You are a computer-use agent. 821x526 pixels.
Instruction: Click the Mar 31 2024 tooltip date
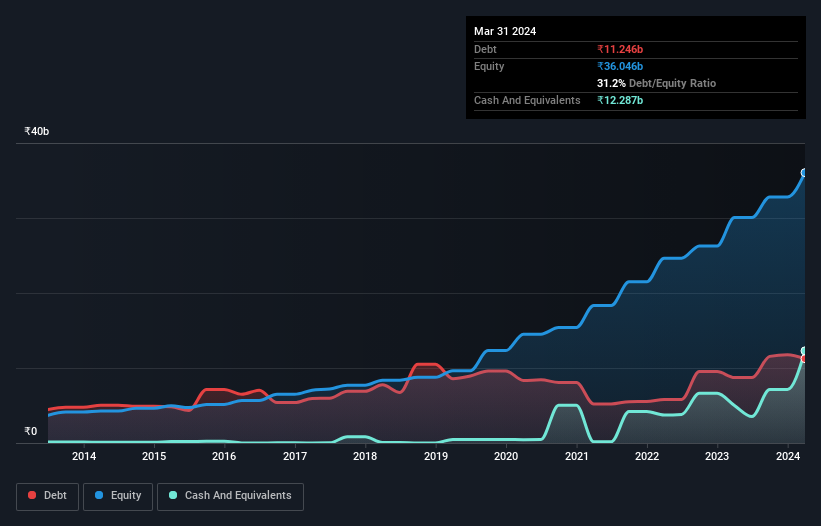point(505,31)
